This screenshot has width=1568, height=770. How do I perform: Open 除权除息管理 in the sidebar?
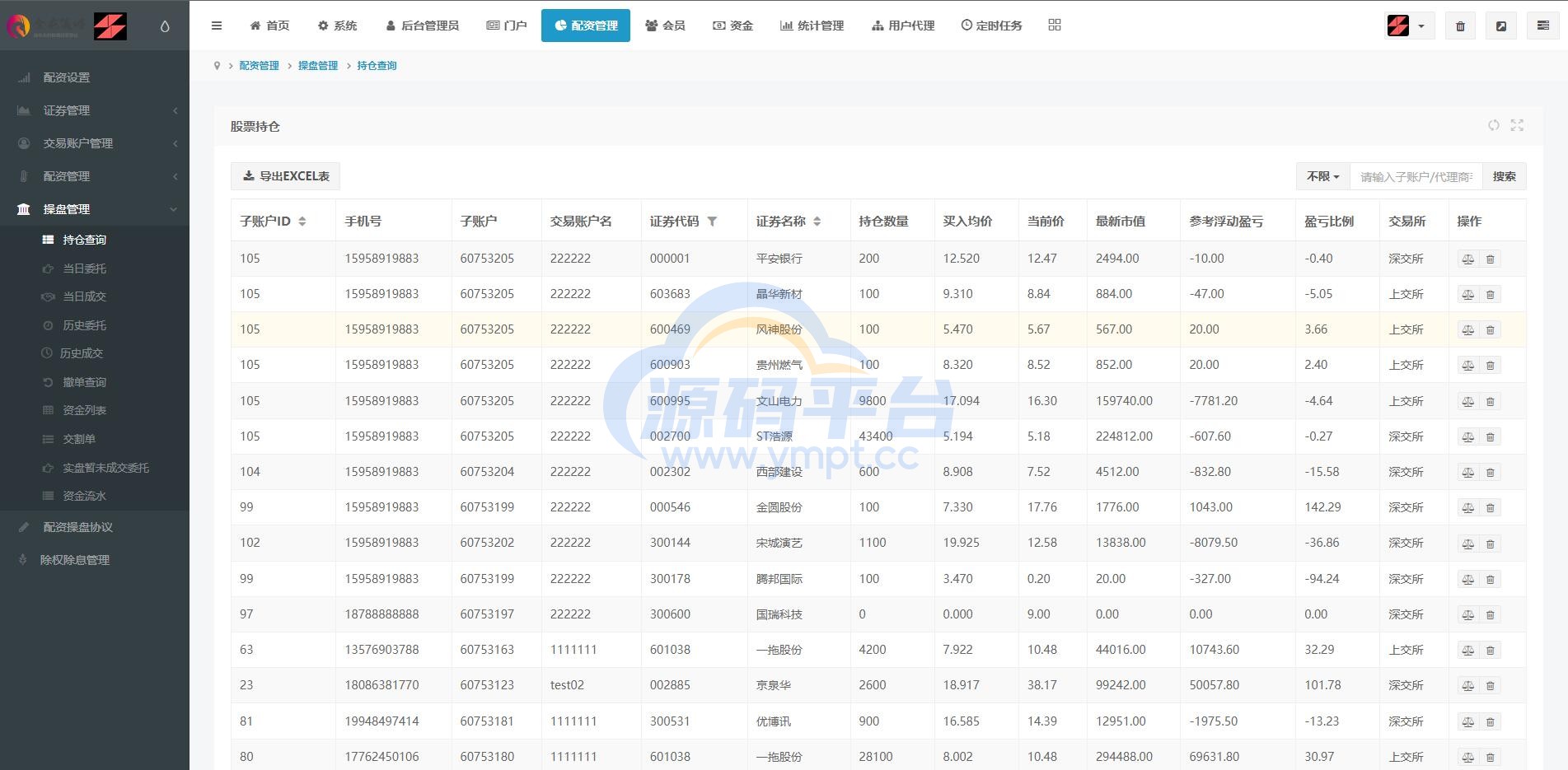pos(95,560)
